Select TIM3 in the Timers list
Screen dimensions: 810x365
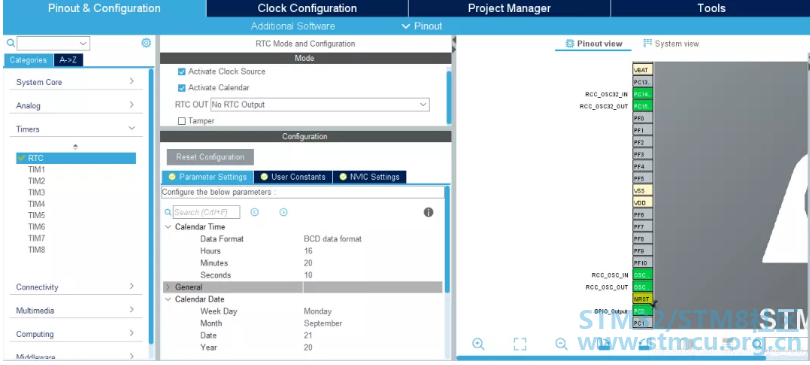tap(37, 192)
